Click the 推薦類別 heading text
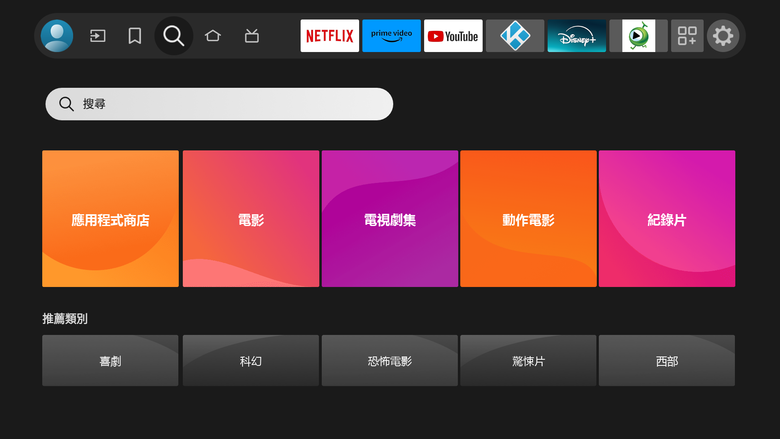This screenshot has width=780, height=439. click(x=65, y=319)
